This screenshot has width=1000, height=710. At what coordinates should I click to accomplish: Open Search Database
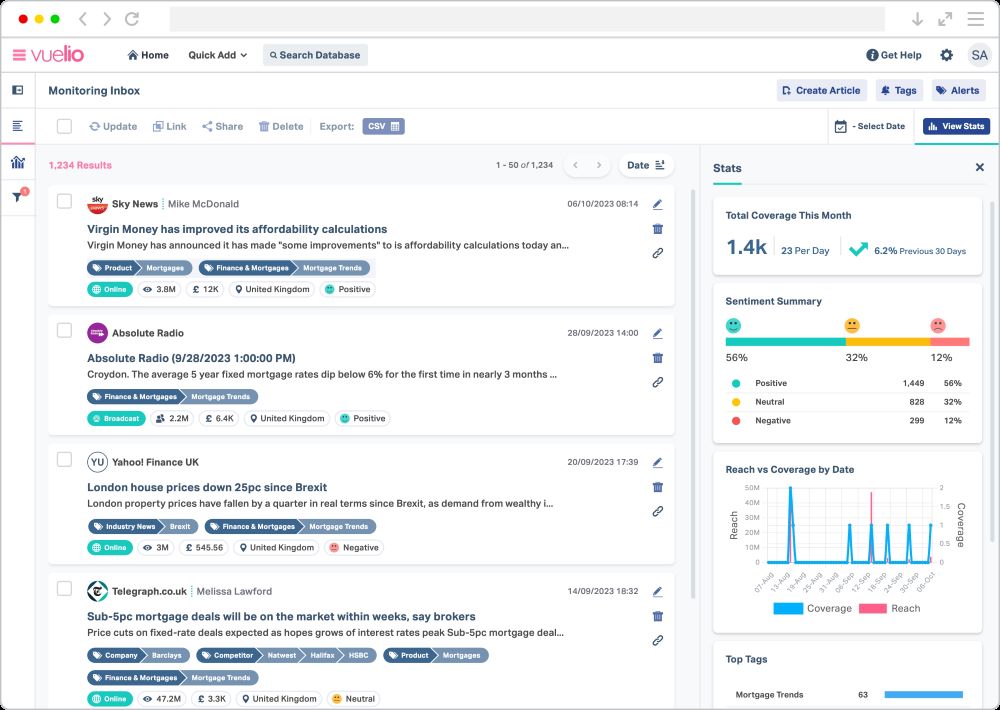[x=315, y=55]
